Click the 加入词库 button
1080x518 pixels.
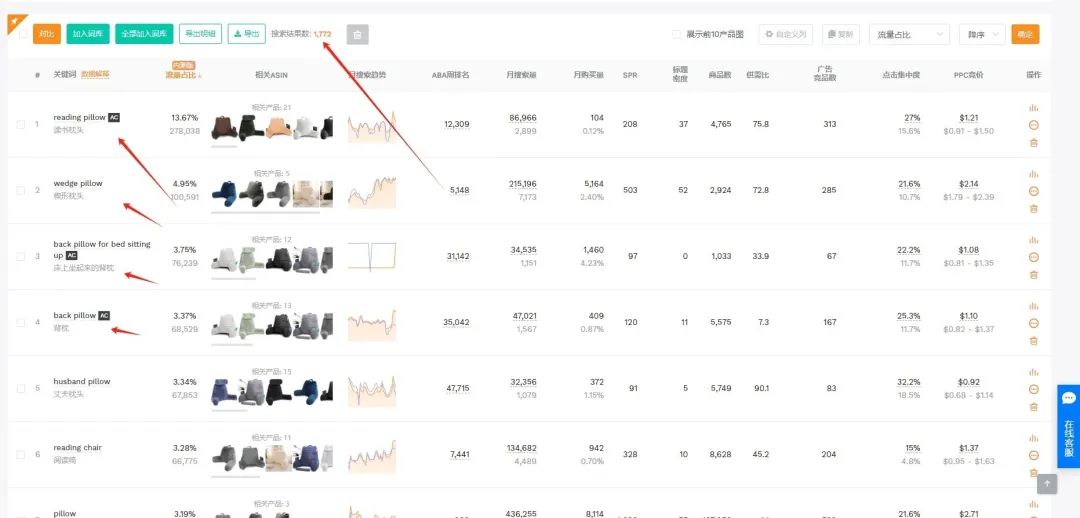pos(88,34)
